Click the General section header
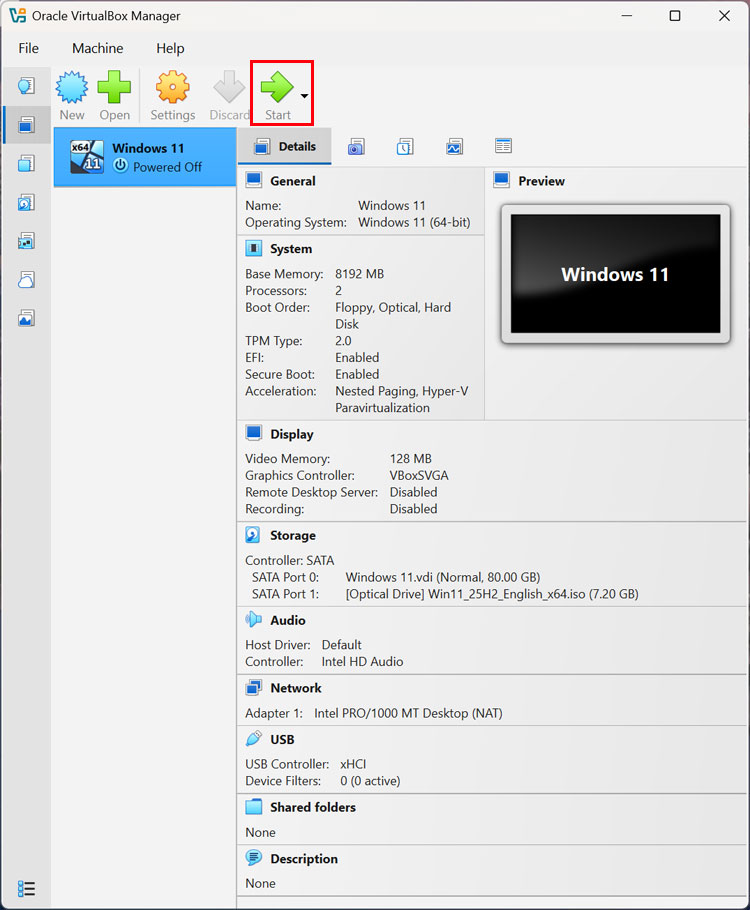This screenshot has width=750, height=910. coord(293,181)
